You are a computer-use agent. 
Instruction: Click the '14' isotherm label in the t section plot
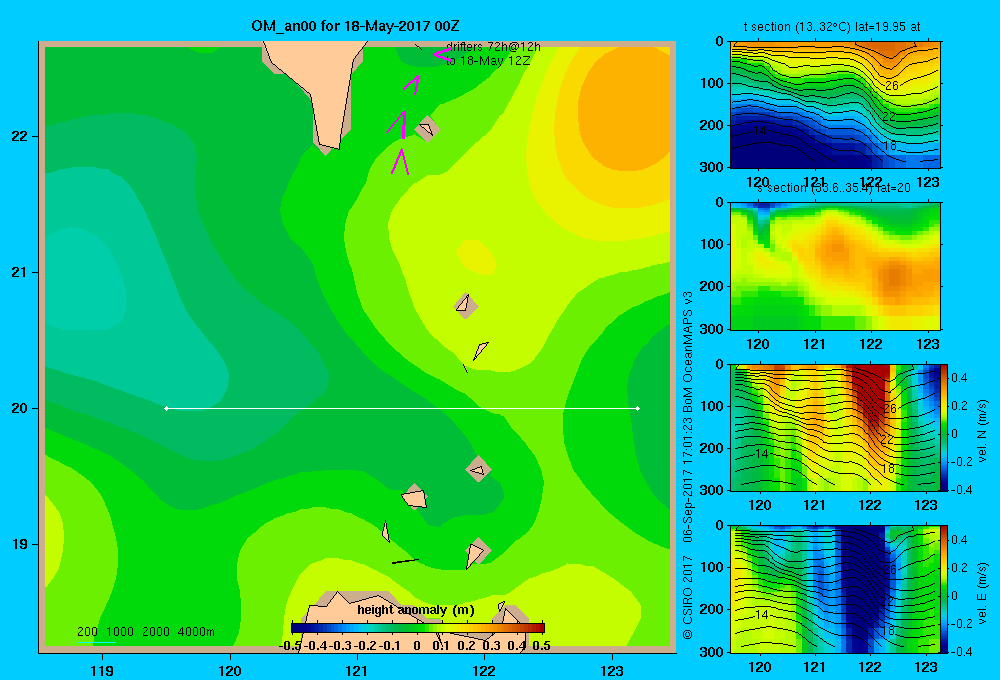(759, 131)
